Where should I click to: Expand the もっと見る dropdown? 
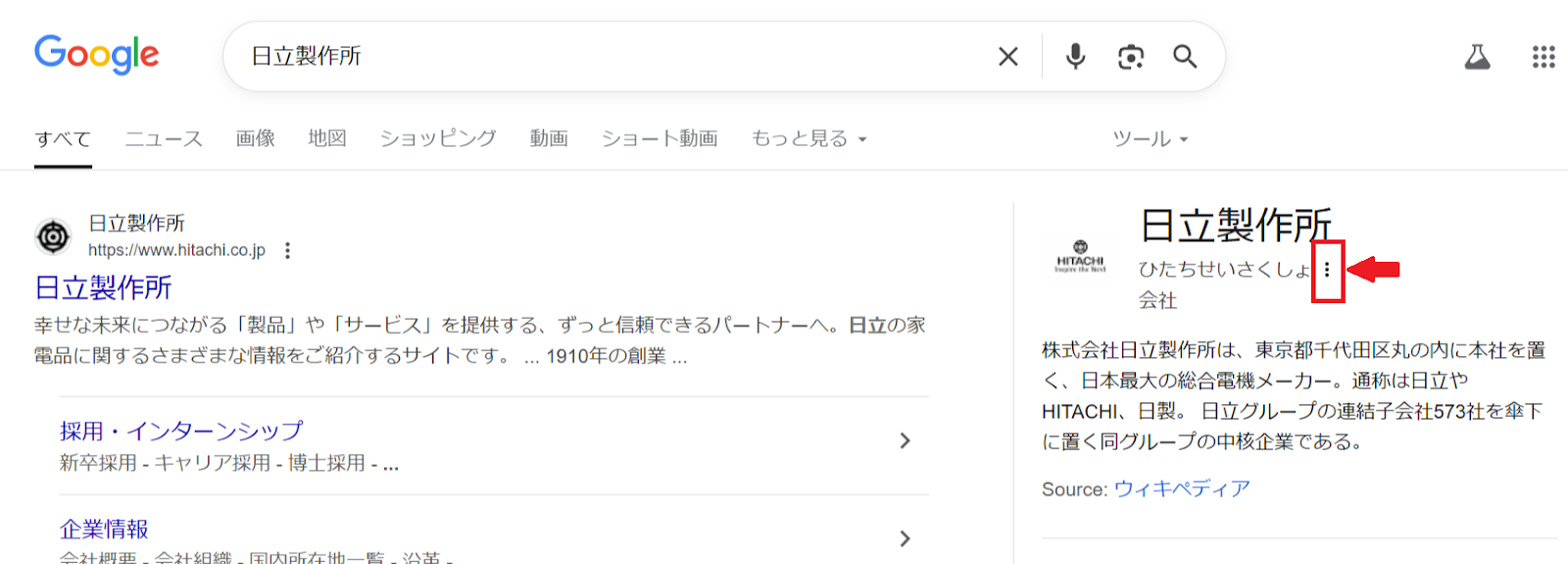809,138
